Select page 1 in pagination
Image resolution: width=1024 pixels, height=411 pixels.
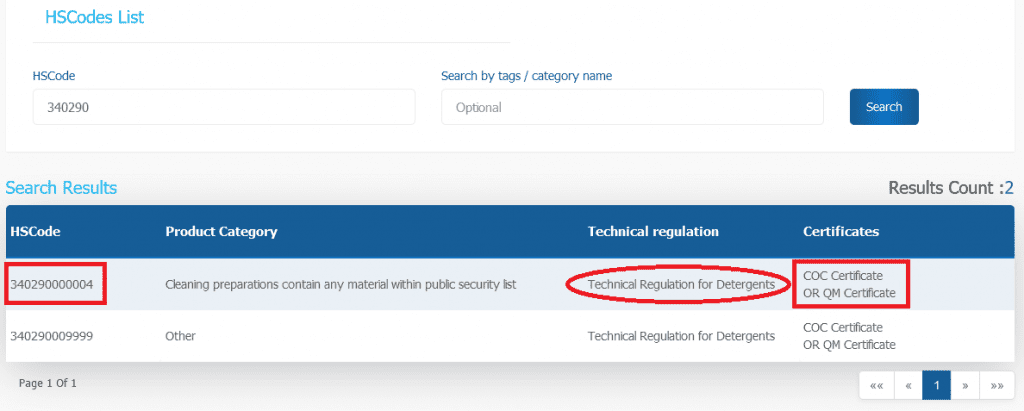937,385
